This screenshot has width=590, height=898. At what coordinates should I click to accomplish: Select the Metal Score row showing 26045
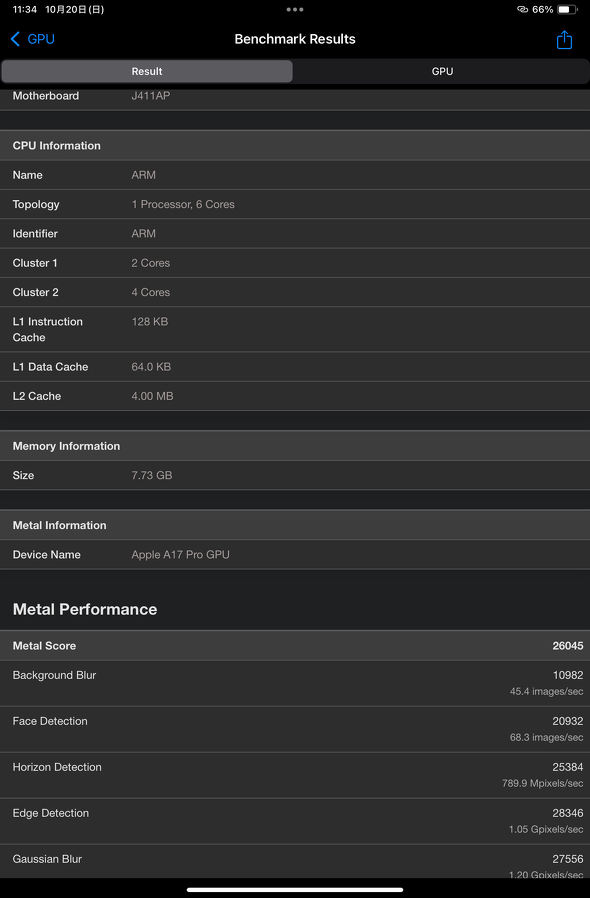click(x=295, y=645)
